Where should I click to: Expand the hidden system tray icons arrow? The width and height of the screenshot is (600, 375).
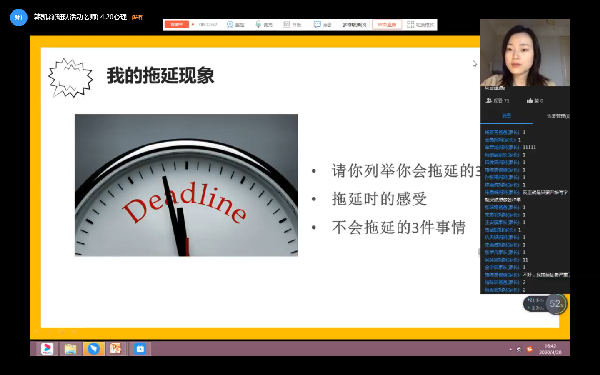[510, 349]
